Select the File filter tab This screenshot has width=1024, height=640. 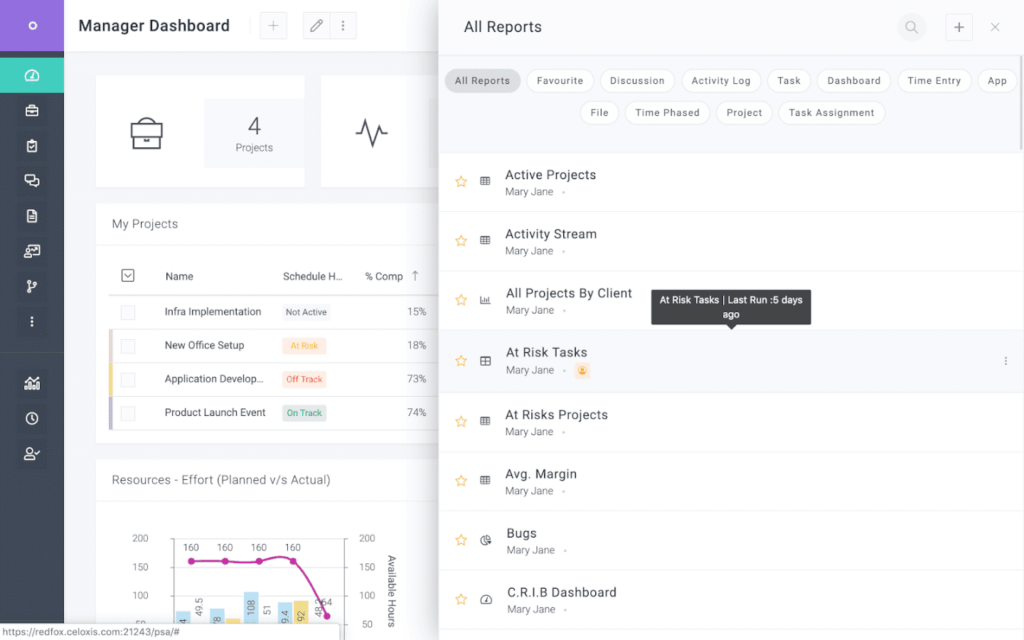tap(599, 112)
